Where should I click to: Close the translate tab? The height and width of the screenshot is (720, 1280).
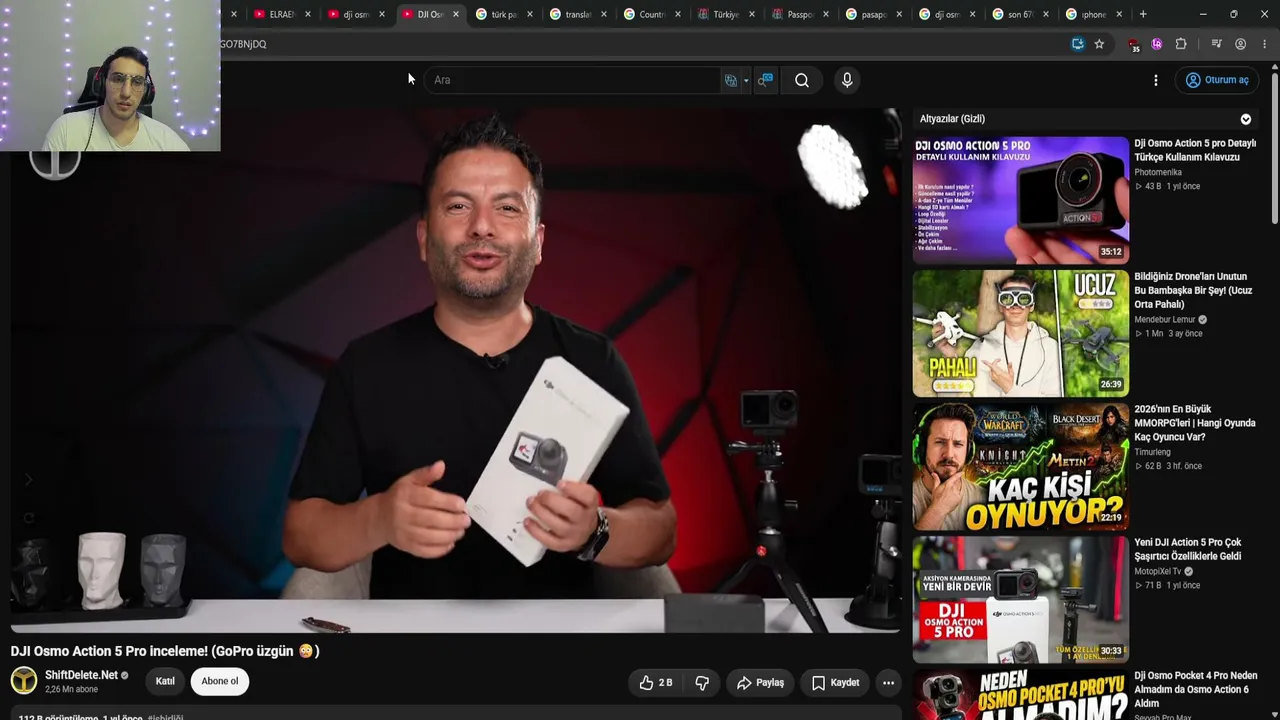603,14
